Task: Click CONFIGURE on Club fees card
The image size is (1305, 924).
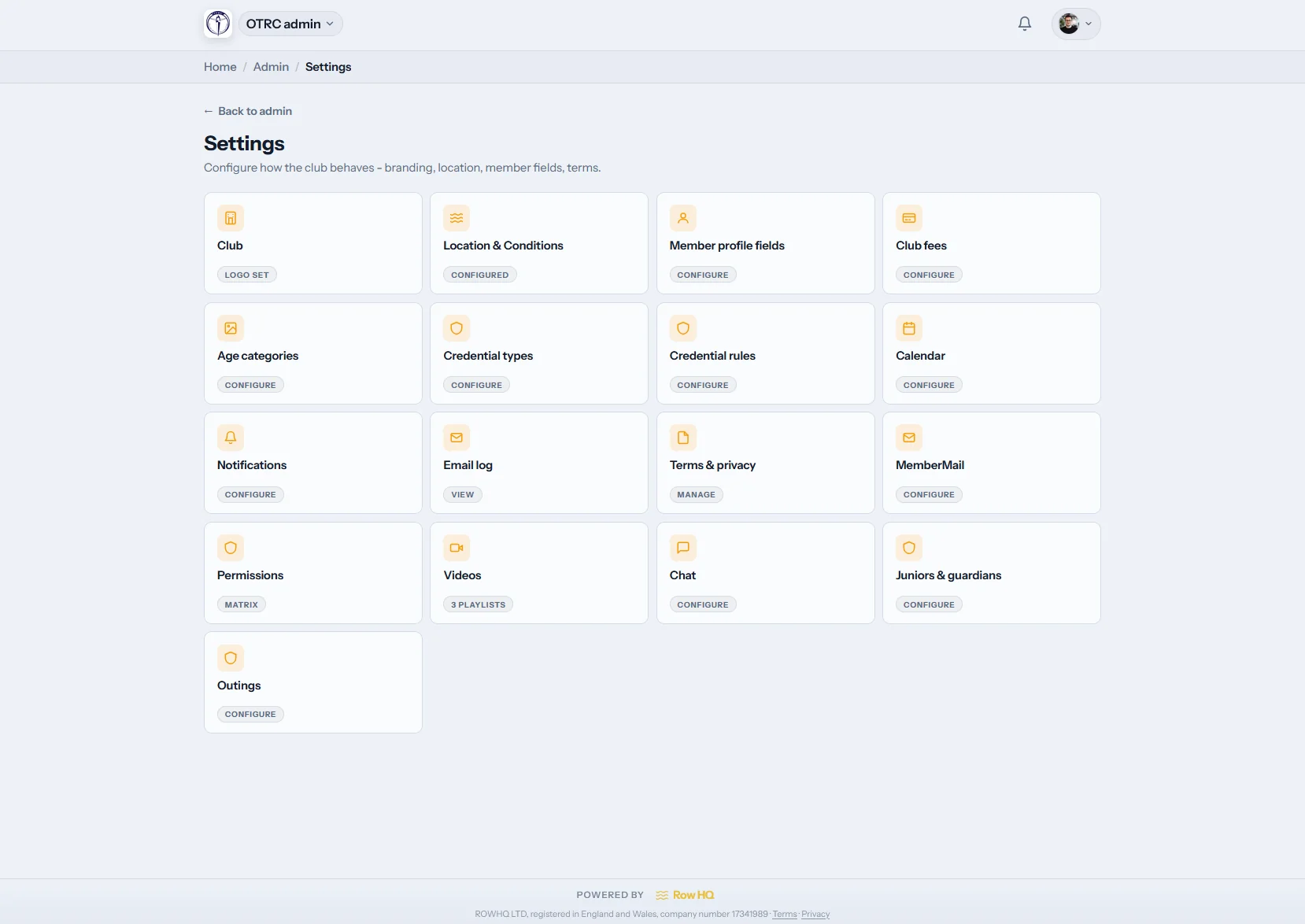Action: [x=929, y=275]
